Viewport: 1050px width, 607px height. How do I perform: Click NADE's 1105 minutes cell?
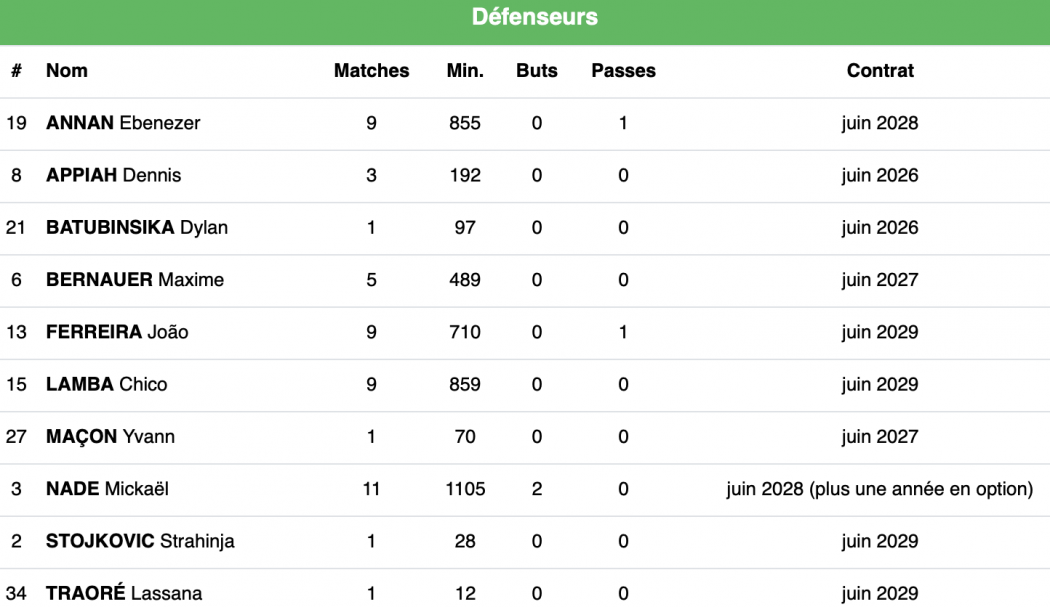pyautogui.click(x=465, y=489)
